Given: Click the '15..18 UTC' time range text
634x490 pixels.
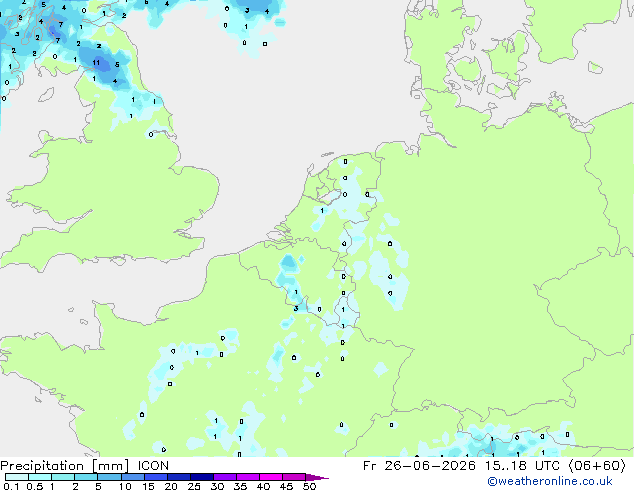Looking at the screenshot, I should (x=522, y=466).
